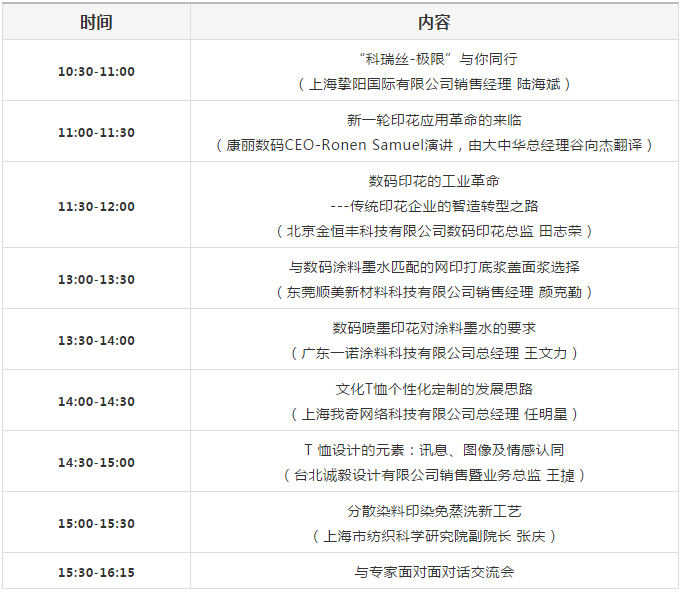Select the 14:00-14:30 time slot

coord(96,401)
